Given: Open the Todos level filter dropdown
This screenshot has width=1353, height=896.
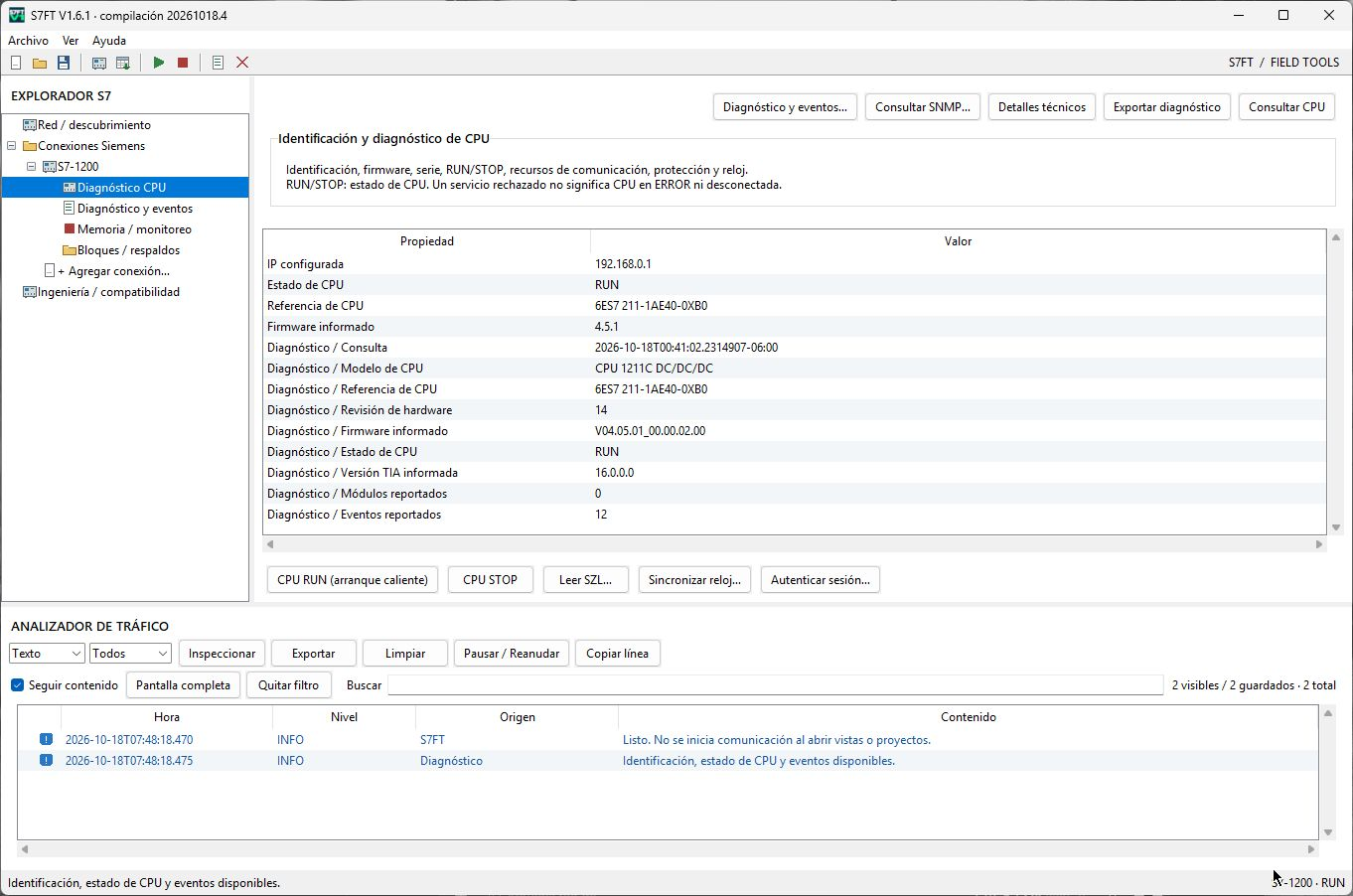Looking at the screenshot, I should 130,654.
